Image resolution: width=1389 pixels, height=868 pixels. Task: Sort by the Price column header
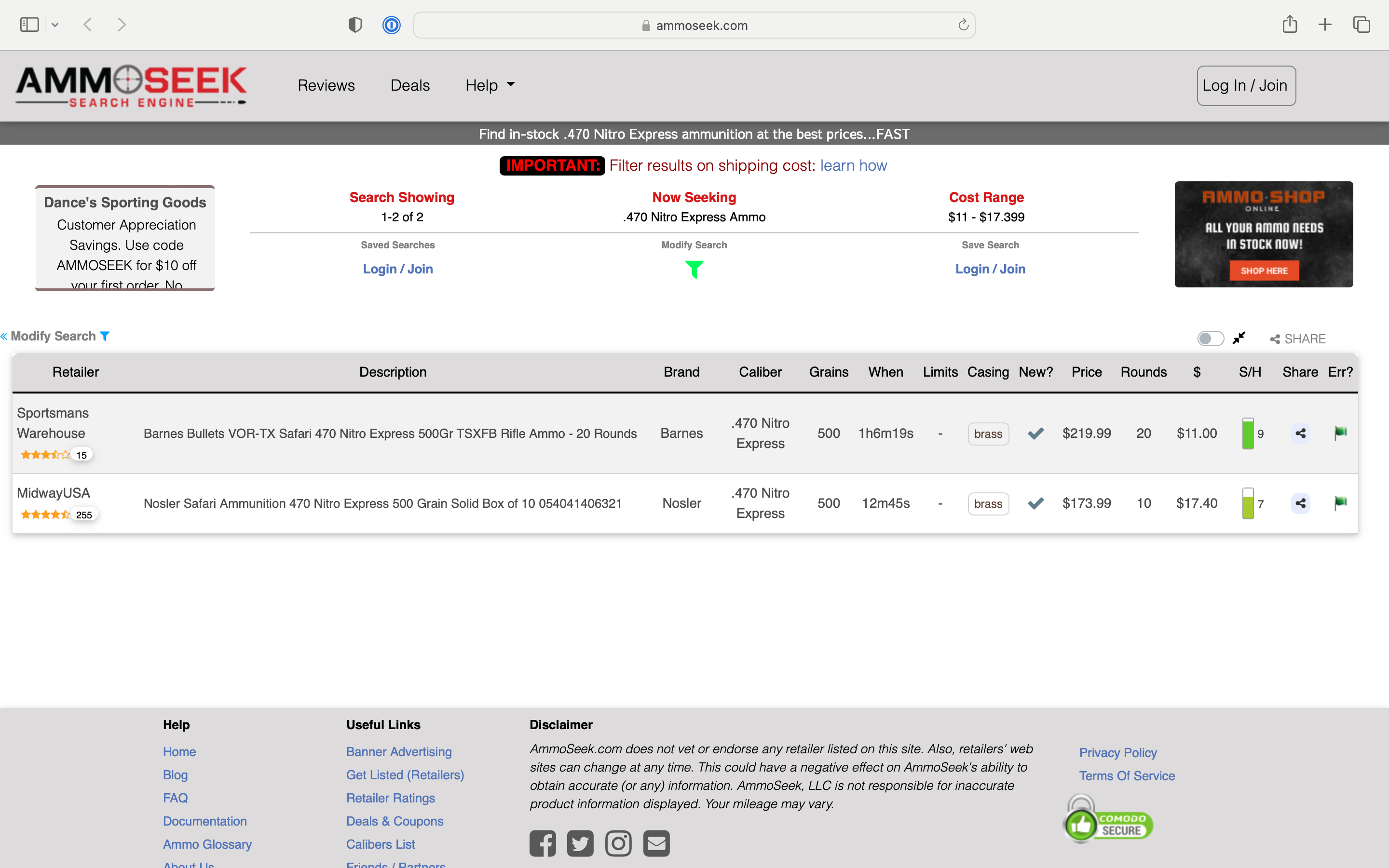(1086, 372)
